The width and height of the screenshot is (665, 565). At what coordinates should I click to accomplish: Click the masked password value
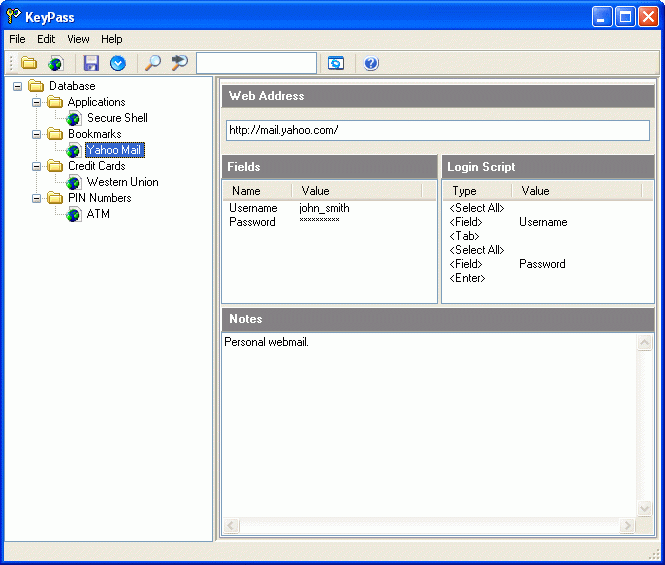click(319, 220)
